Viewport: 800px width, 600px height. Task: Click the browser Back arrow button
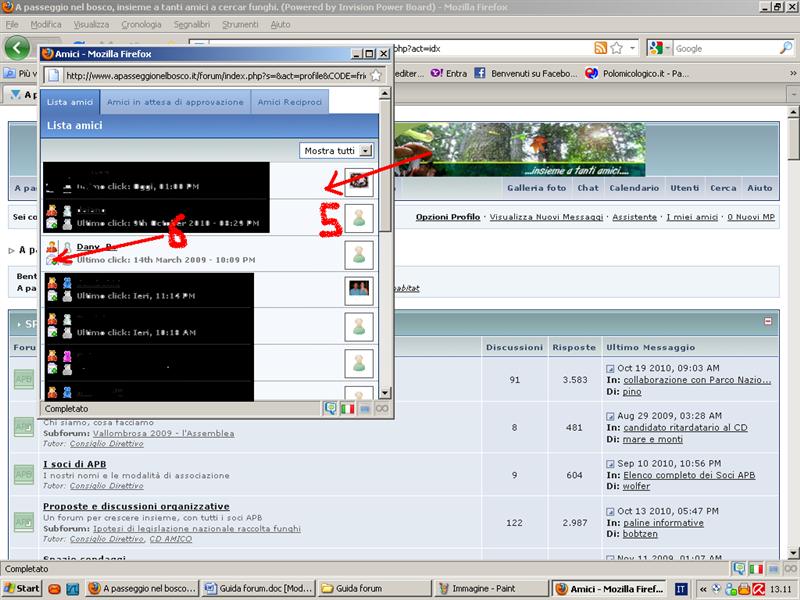[17, 47]
